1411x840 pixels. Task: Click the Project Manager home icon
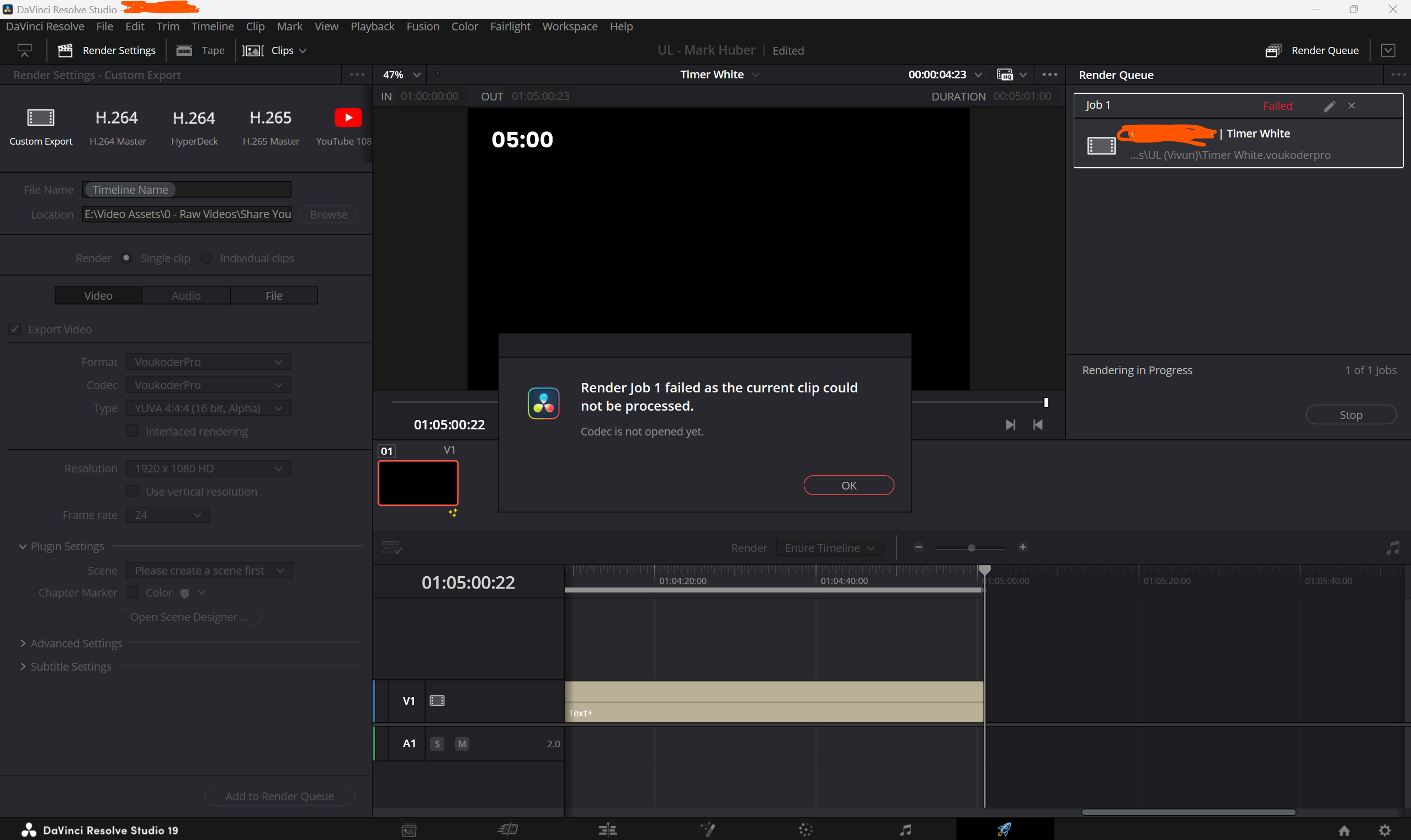[x=1344, y=831]
